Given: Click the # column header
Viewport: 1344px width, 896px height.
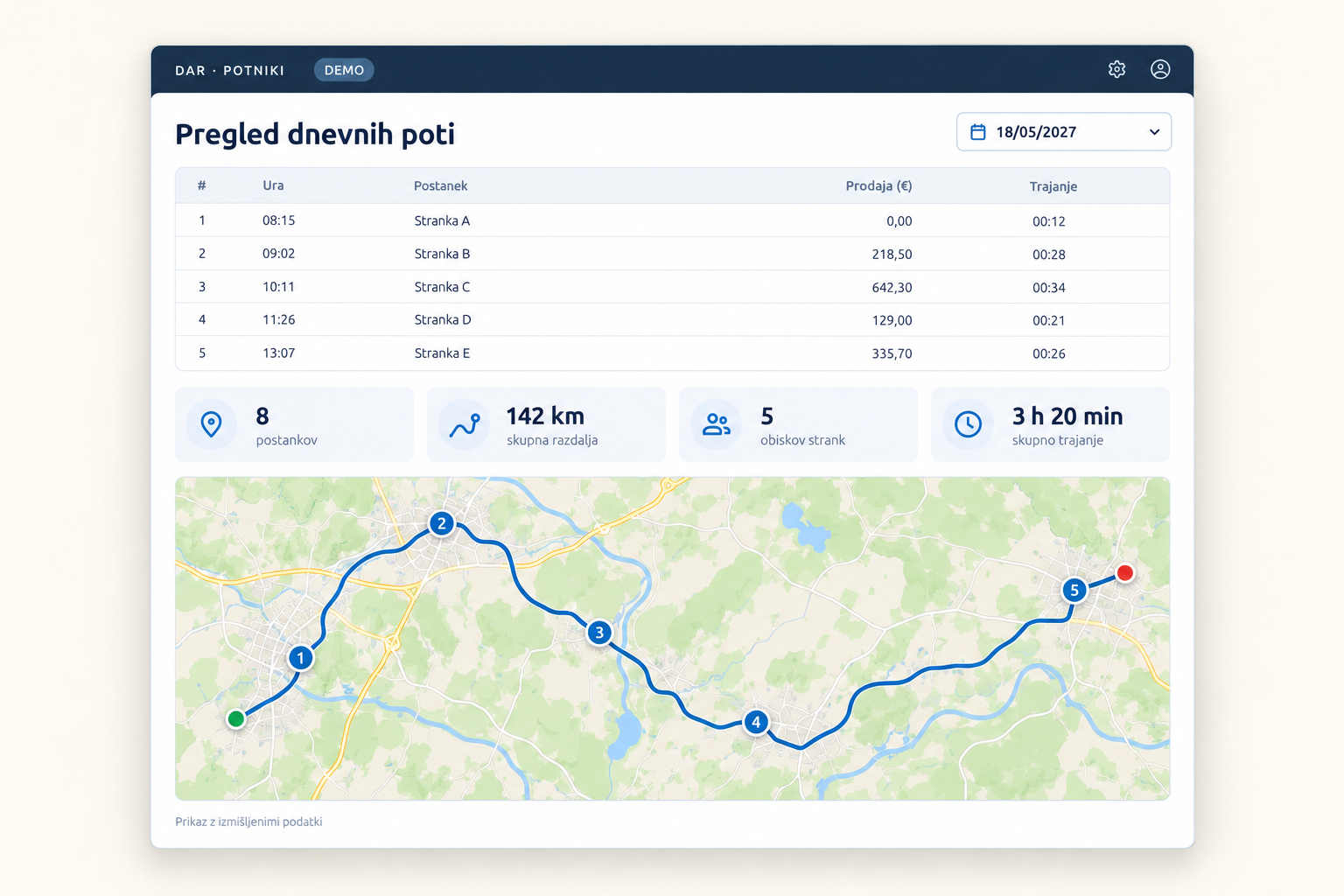Looking at the screenshot, I should point(201,185).
